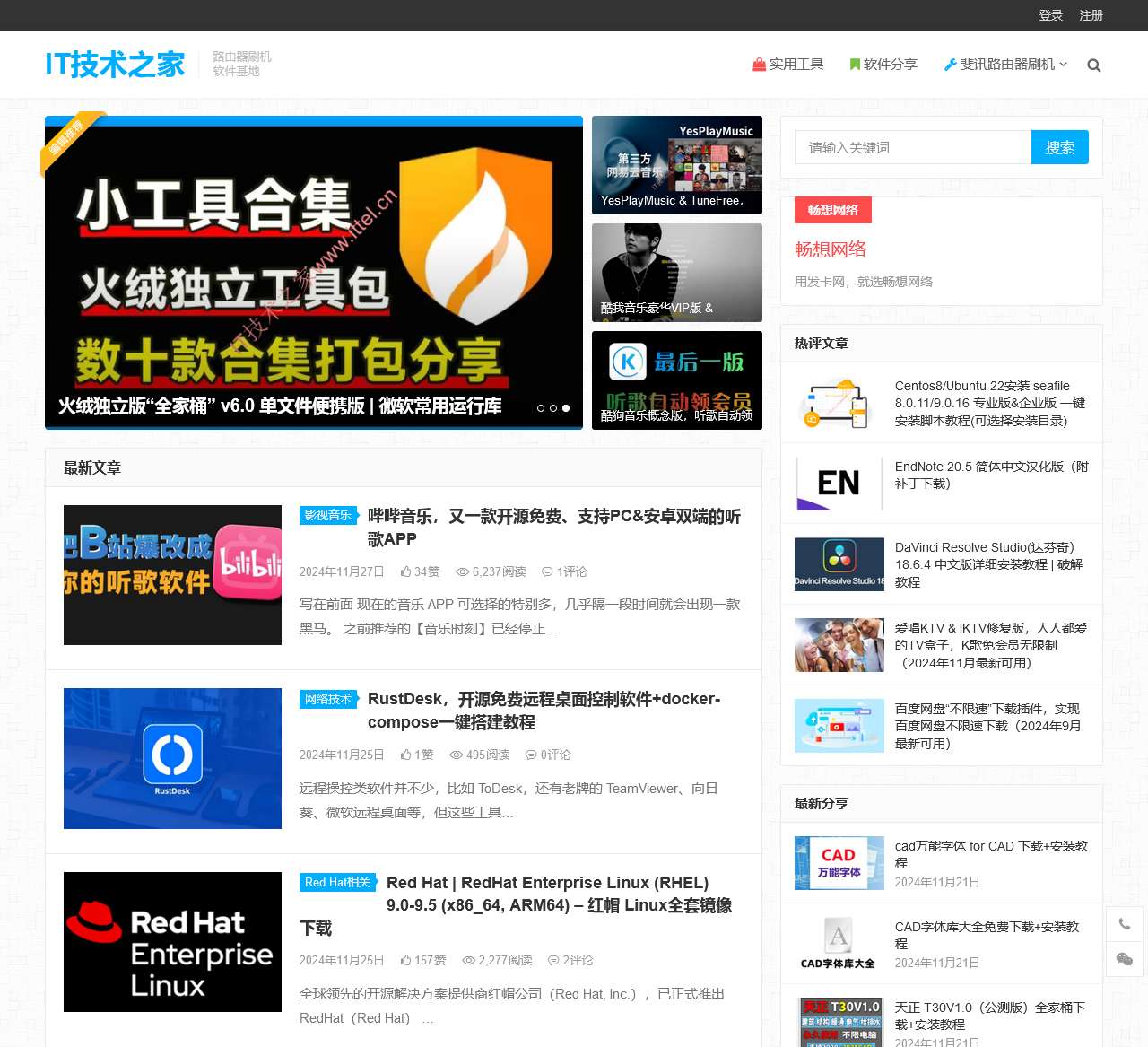Viewport: 1148px width, 1047px height.
Task: Open the 百度网盘不限速下载插件 link
Action: pyautogui.click(x=987, y=726)
